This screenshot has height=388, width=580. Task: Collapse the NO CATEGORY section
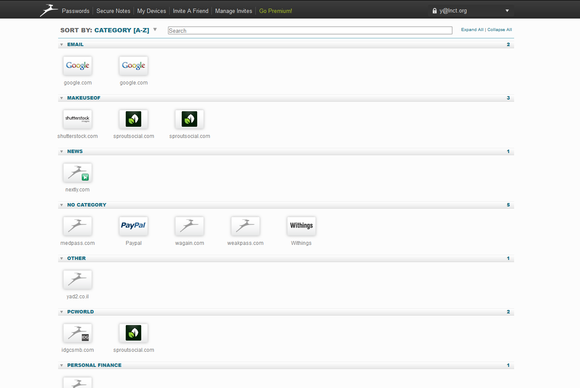click(x=61, y=205)
